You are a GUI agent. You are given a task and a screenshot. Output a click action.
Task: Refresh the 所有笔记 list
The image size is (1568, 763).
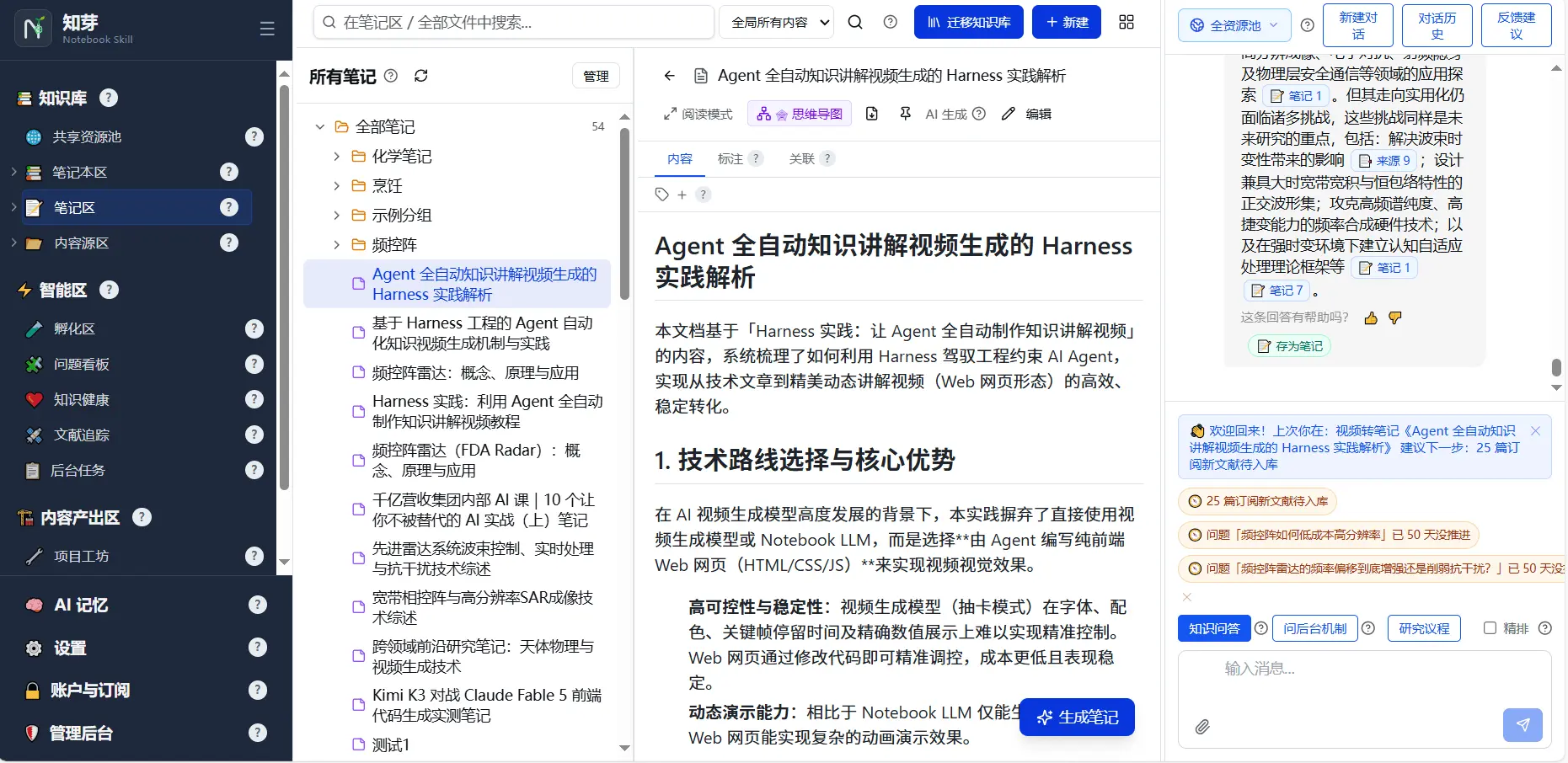pyautogui.click(x=421, y=76)
